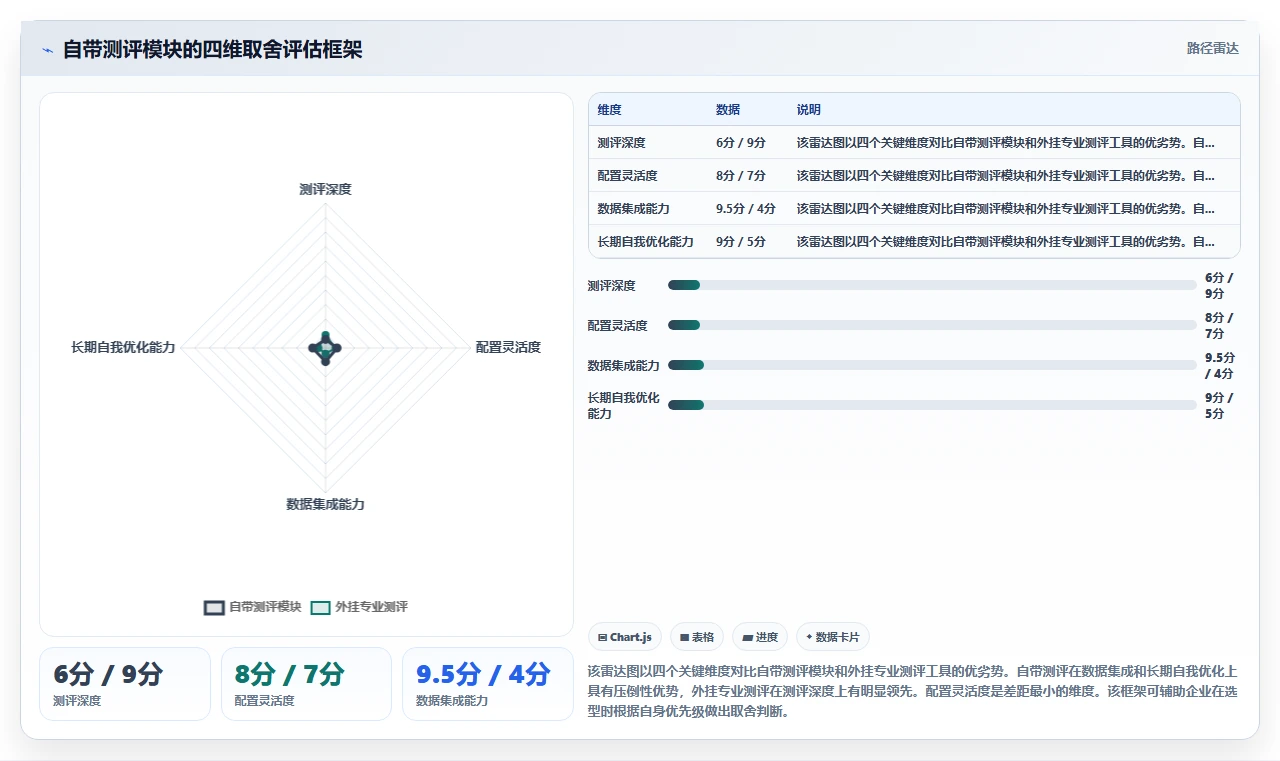This screenshot has width=1280, height=761.
Task: Click the 数据集成能力 radar axis label
Action: point(325,504)
